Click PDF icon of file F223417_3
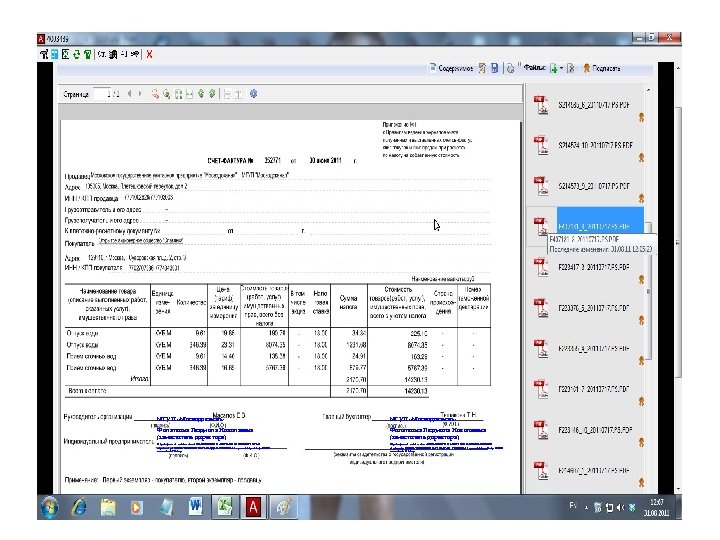 (541, 267)
